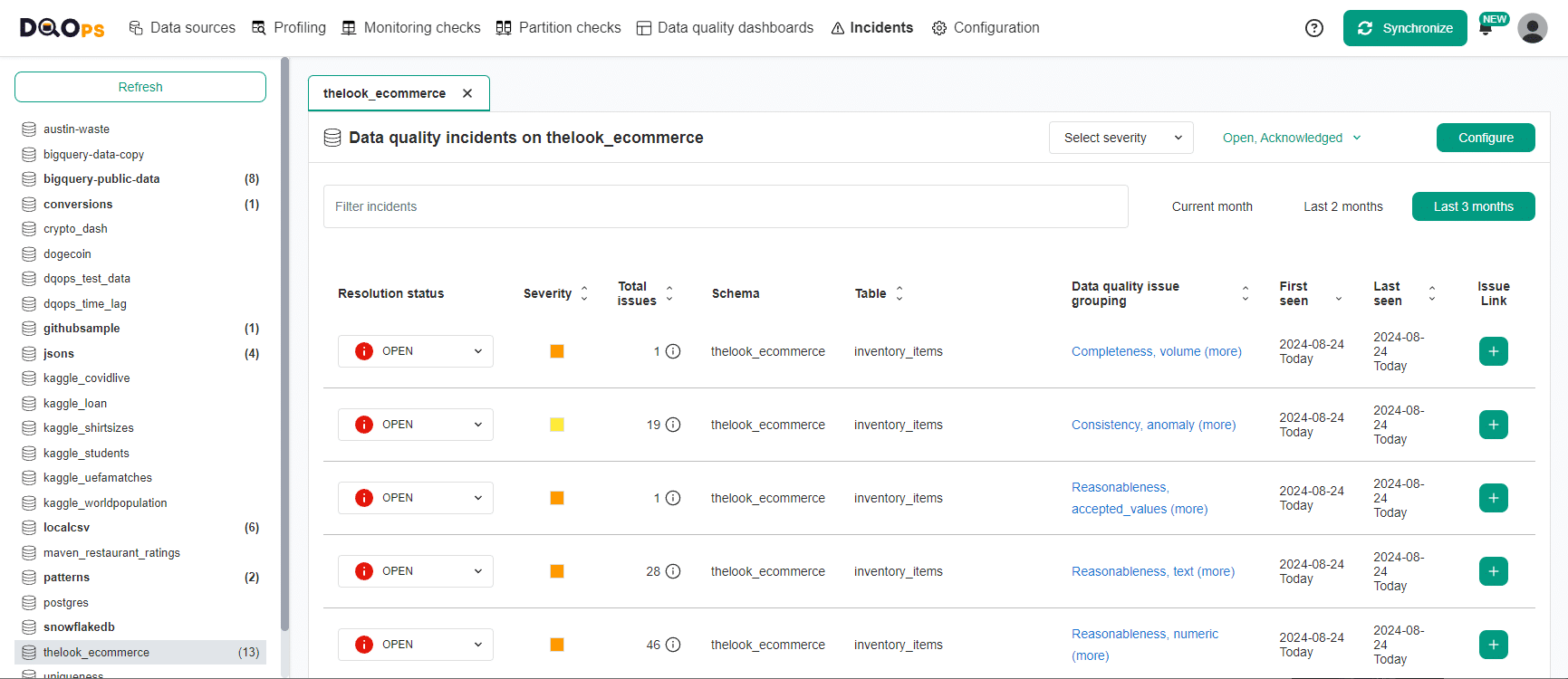The width and height of the screenshot is (1568, 679).
Task: Open Consistency, anomaly (more) link
Action: point(1153,425)
